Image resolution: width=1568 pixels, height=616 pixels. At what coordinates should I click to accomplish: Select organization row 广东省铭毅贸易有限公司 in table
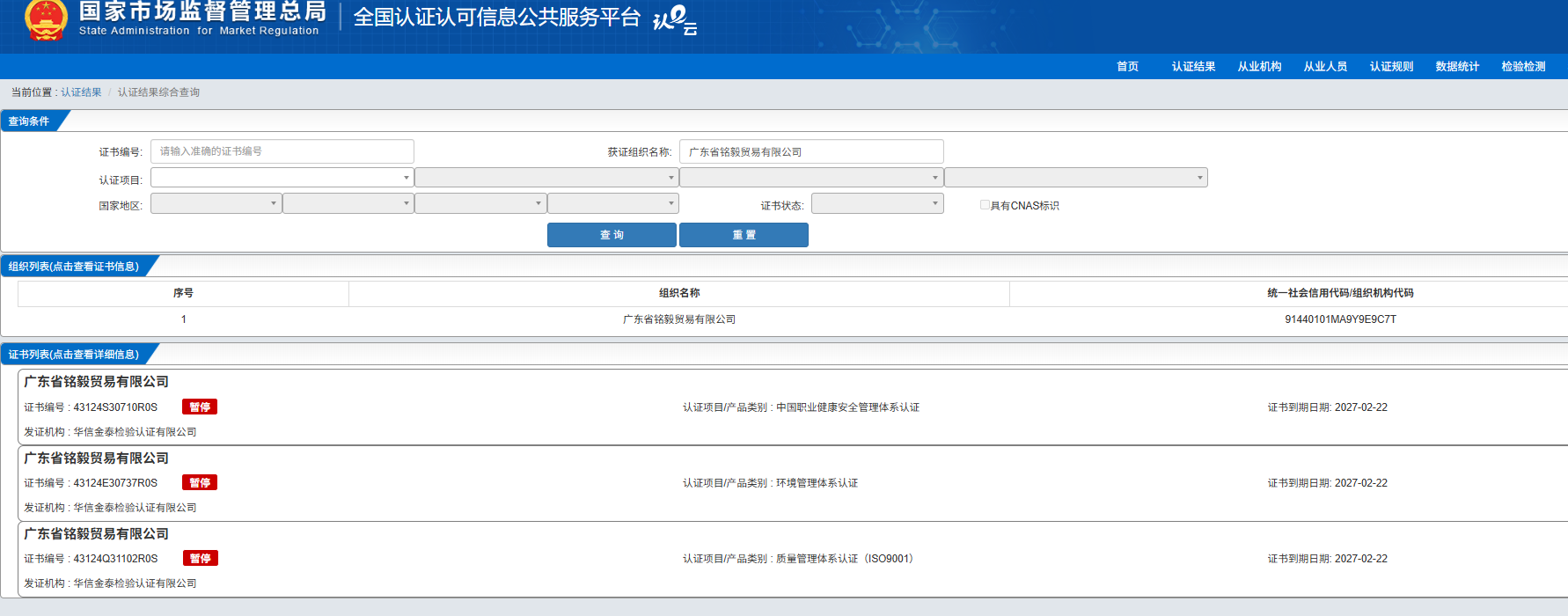click(x=679, y=319)
